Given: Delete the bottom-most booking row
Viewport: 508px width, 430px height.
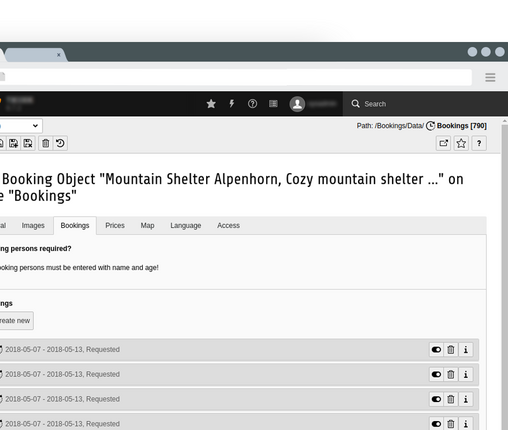Looking at the screenshot, I should pyautogui.click(x=451, y=423).
